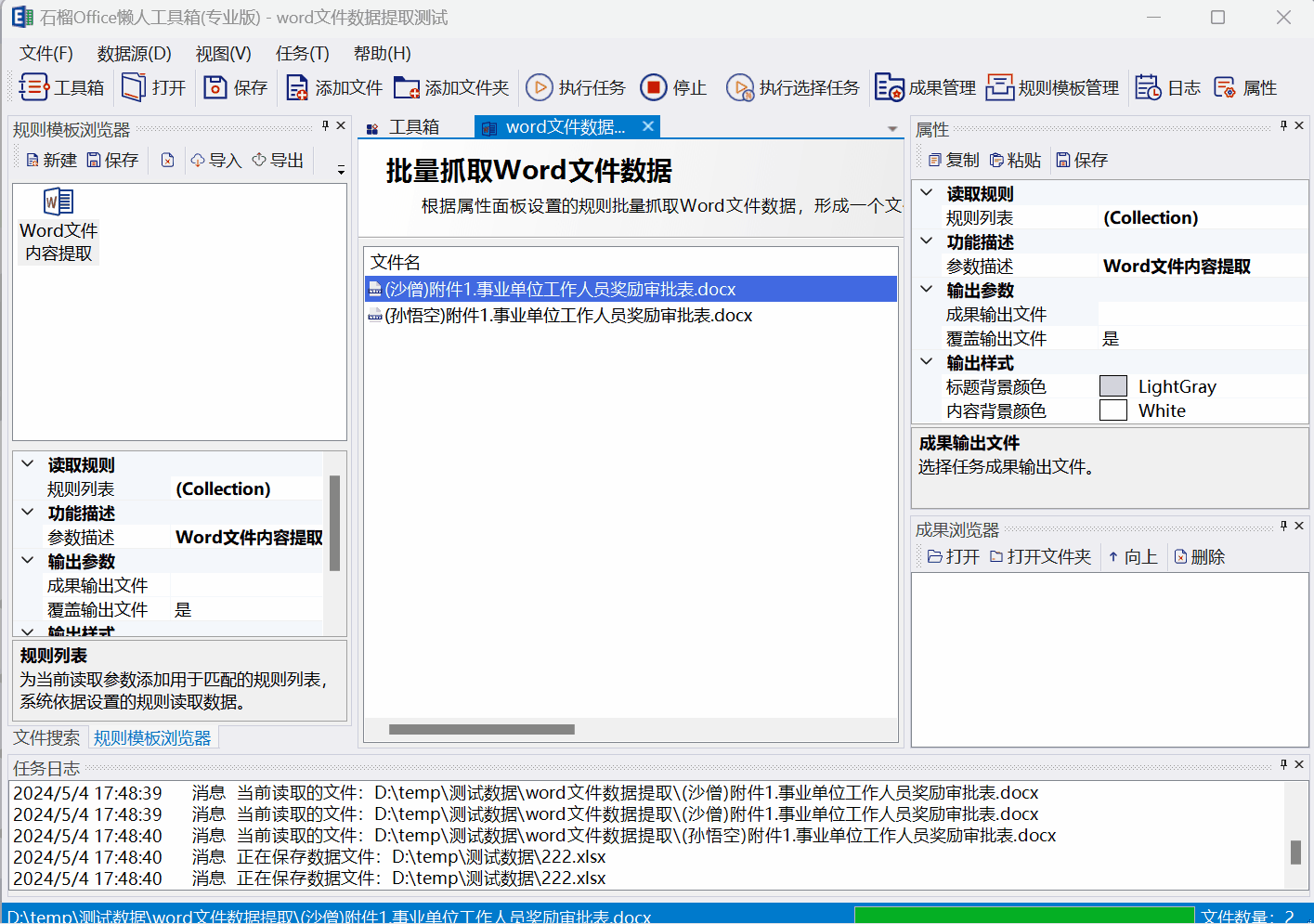Viewport: 1314px width, 924px height.
Task: Switch to 规则模板浏览器 bottom tab
Action: [x=152, y=738]
